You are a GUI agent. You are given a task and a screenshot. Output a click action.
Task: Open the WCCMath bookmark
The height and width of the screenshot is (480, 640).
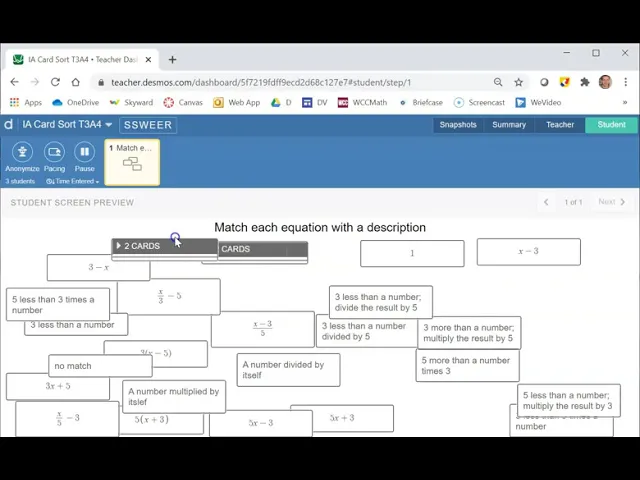362,102
